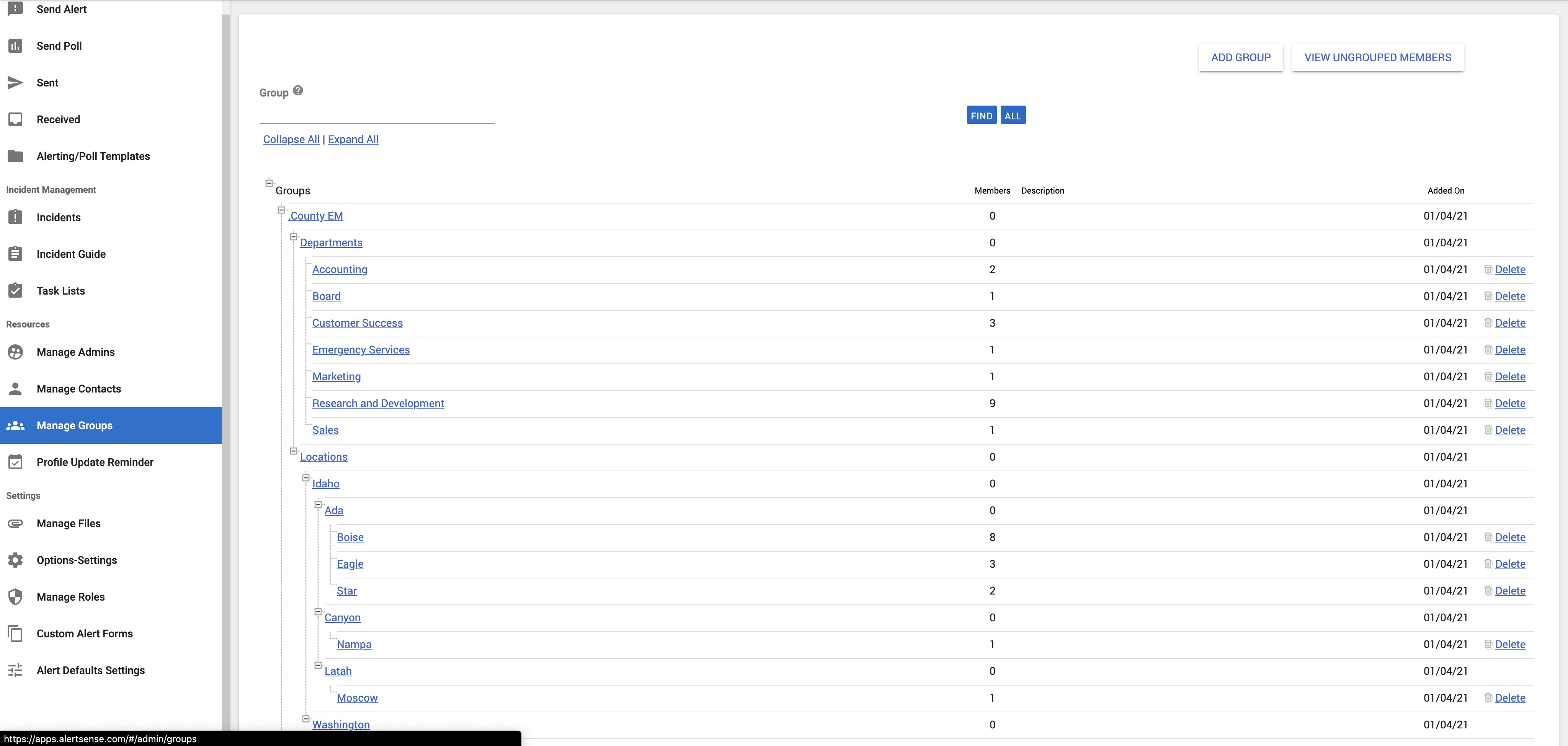Open Custom Alert Forms menu item
The height and width of the screenshot is (746, 1568).
[111, 634]
